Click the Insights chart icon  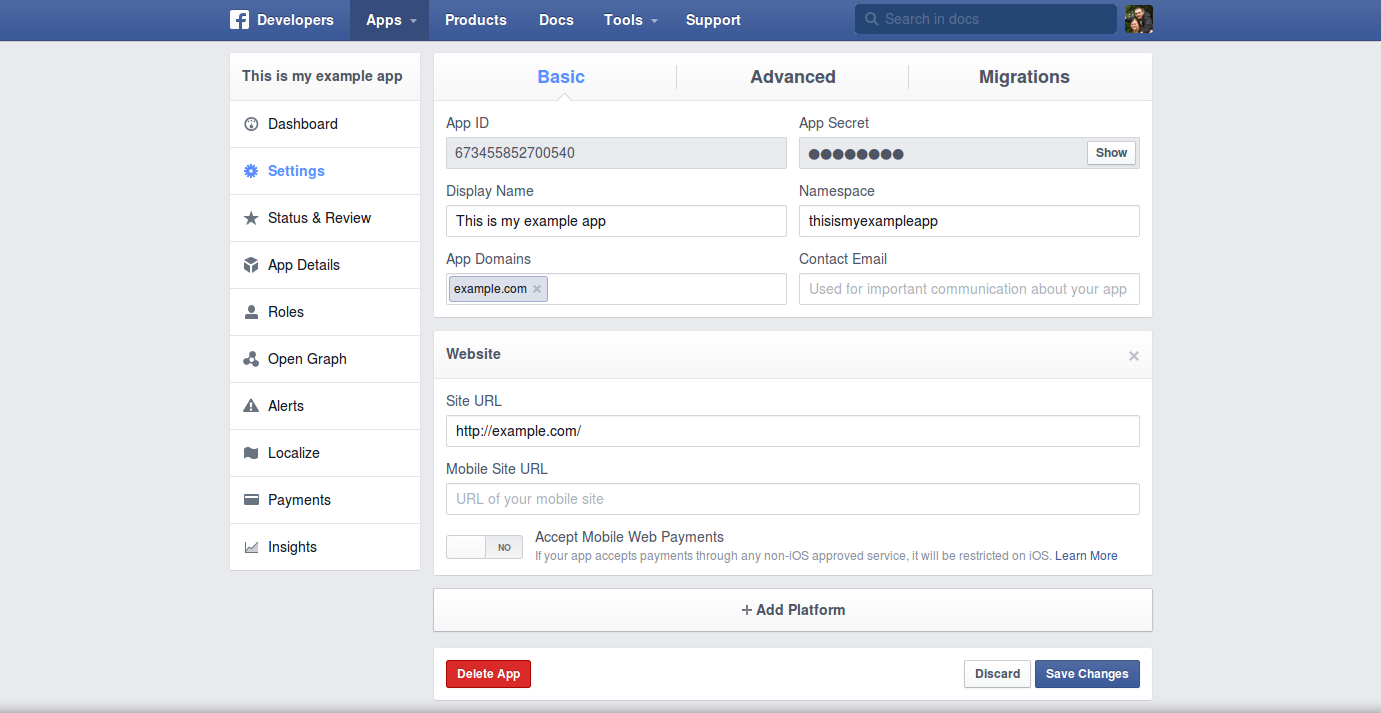pos(251,547)
